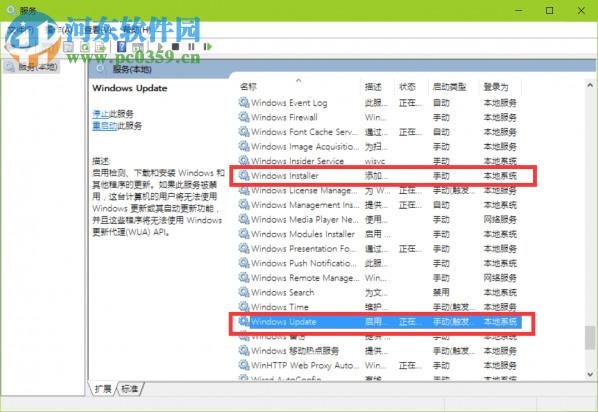Sort by the 状态 column header
598x412 pixels.
click(x=407, y=87)
